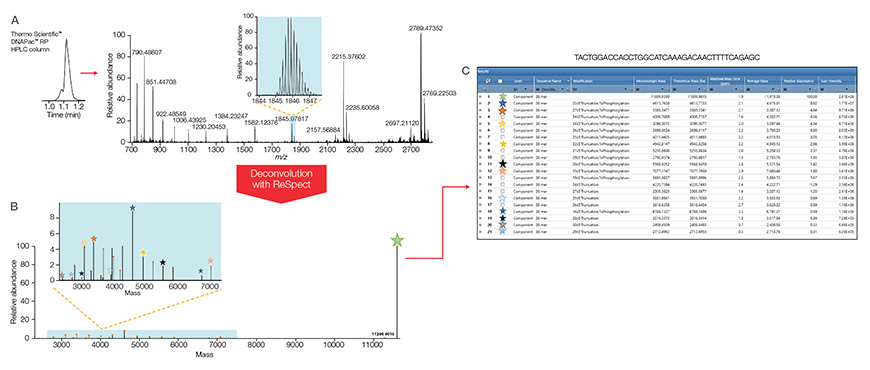The width and height of the screenshot is (870, 370).
Task: Sort by the Theoretical Mass column header
Action: 689,81
